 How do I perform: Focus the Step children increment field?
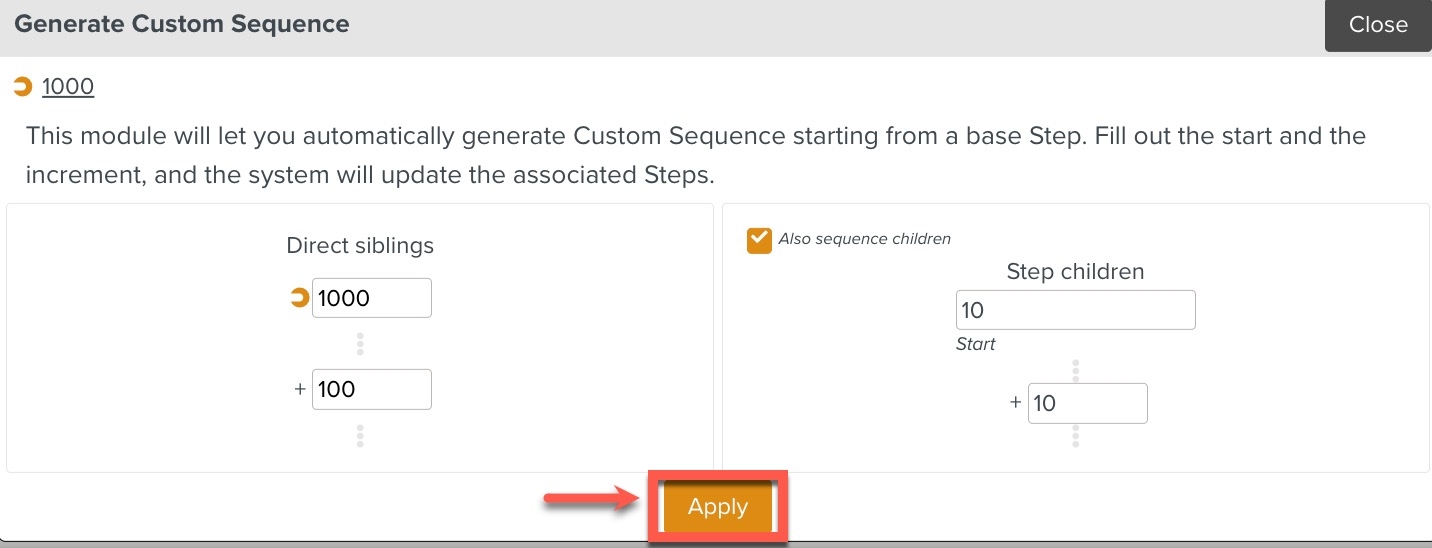[1087, 403]
